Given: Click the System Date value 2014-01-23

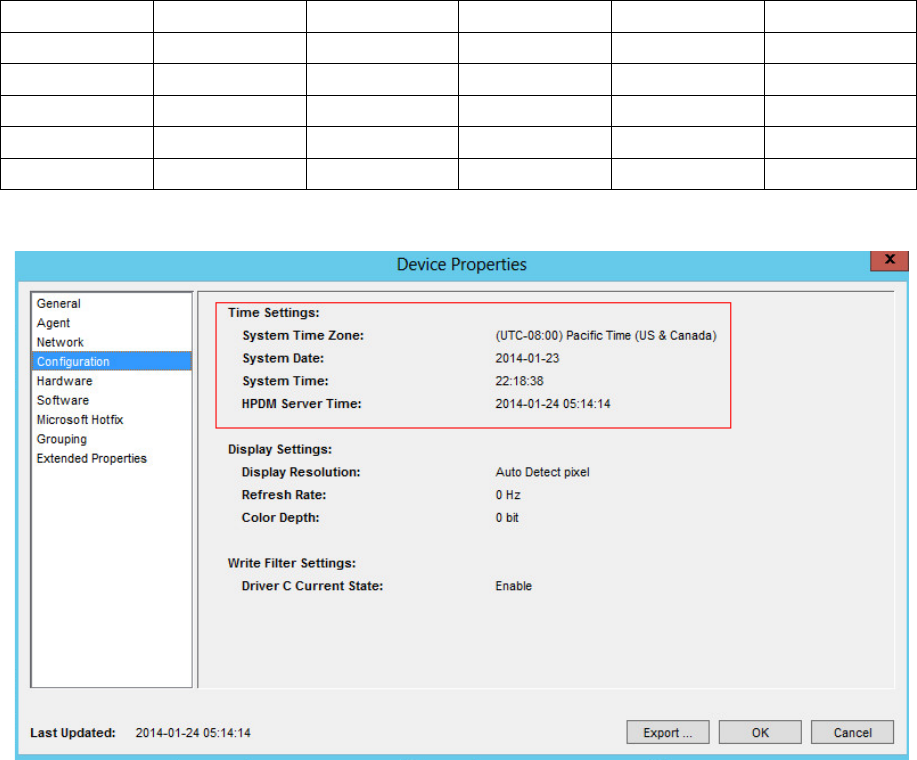Looking at the screenshot, I should tap(525, 358).
